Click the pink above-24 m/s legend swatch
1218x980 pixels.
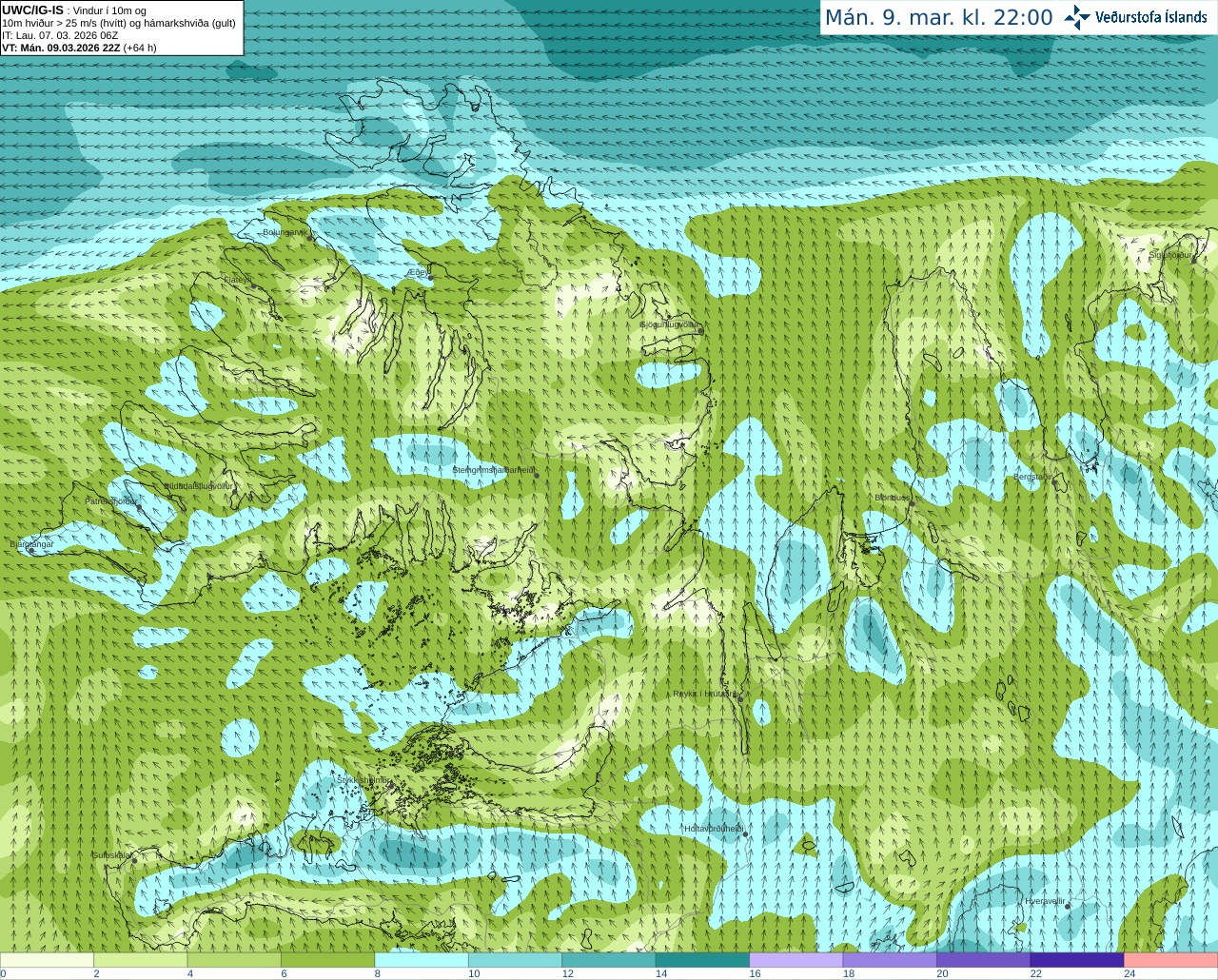(1170, 960)
